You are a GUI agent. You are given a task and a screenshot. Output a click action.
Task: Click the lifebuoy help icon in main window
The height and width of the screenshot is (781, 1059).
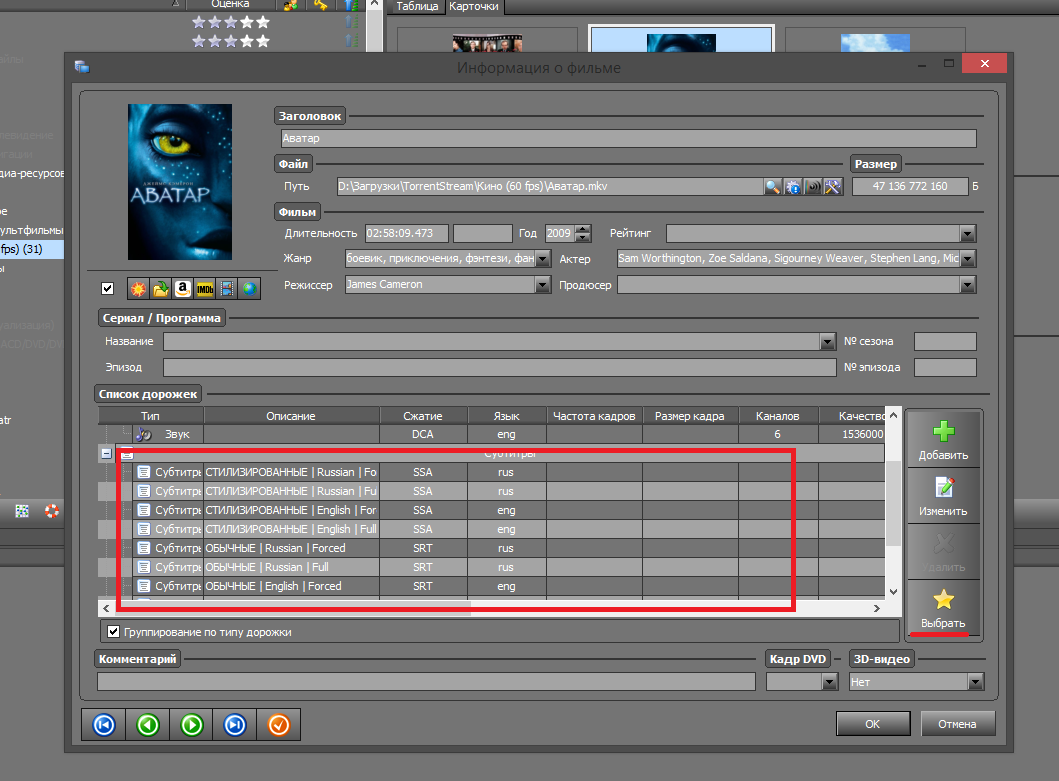pyautogui.click(x=52, y=511)
